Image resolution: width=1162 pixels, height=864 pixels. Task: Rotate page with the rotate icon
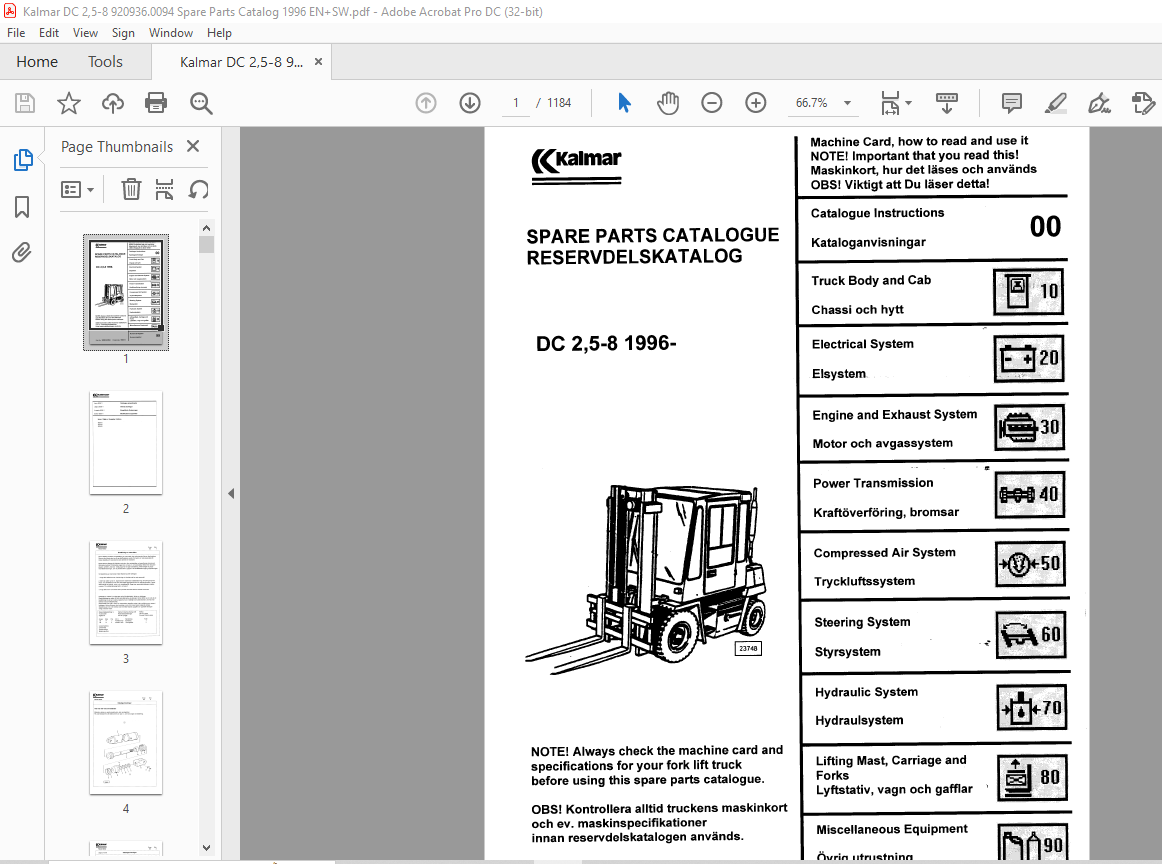(198, 190)
